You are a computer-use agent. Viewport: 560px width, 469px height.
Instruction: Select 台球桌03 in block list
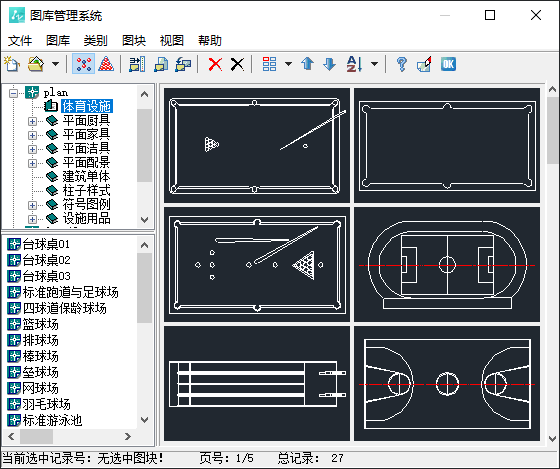pyautogui.click(x=46, y=276)
